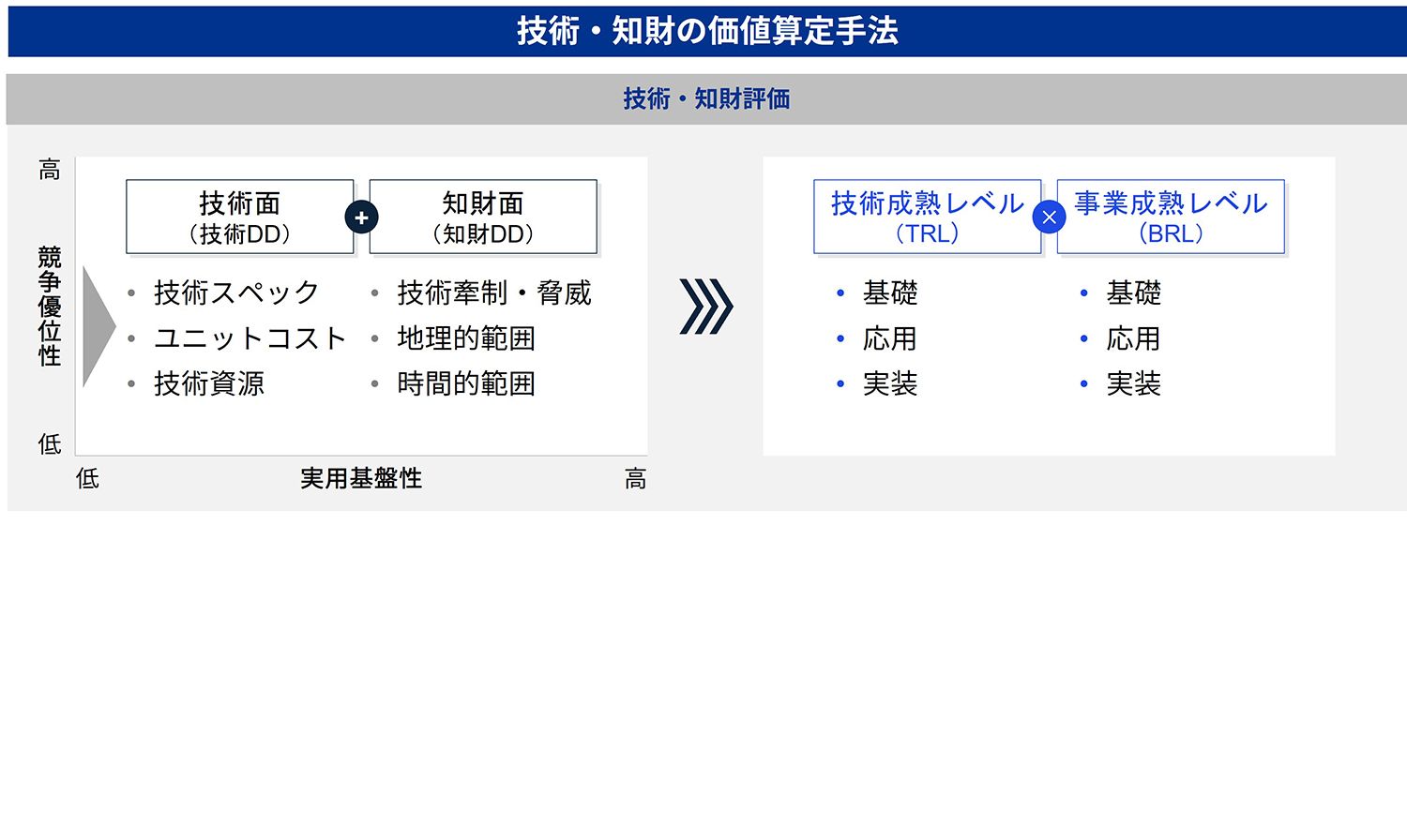
Task: Click the 技術・知財の価値算定手法 title banner
Action: (706, 31)
